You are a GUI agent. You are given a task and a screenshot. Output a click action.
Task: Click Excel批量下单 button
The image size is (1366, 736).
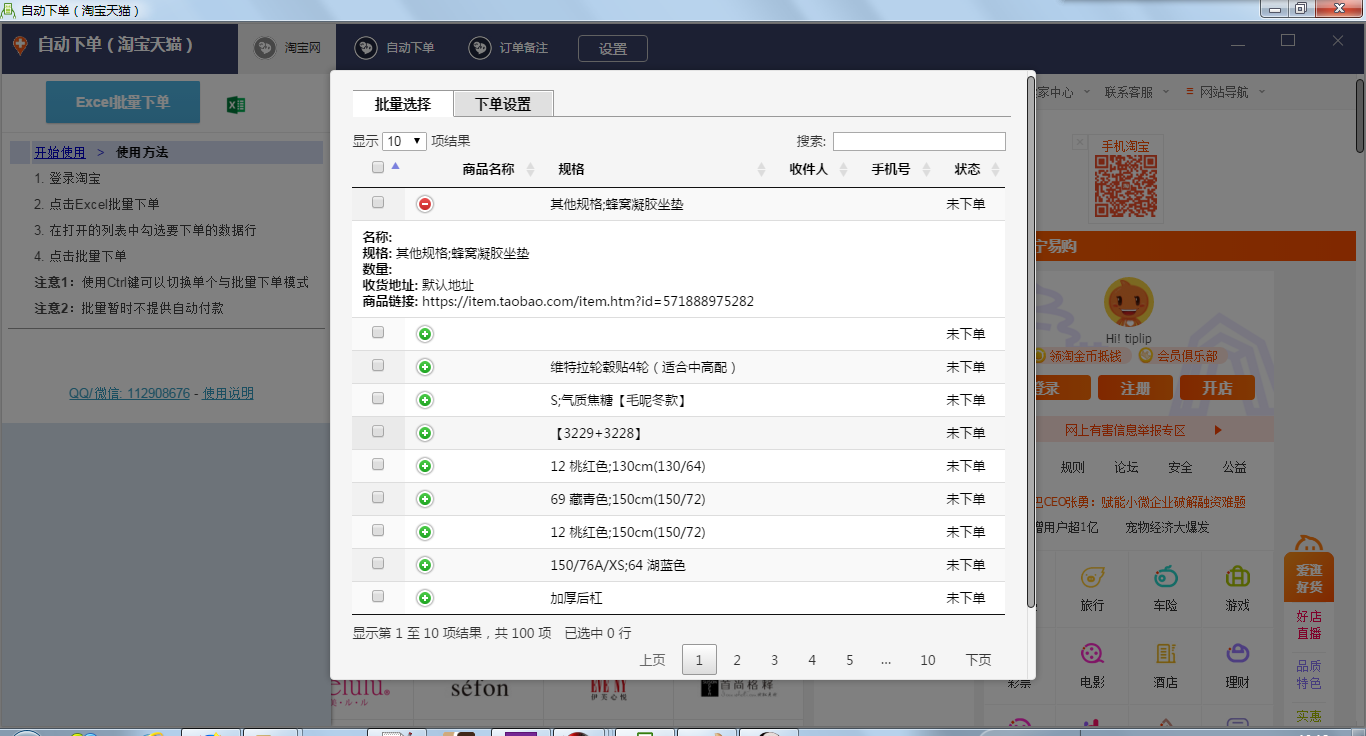123,102
